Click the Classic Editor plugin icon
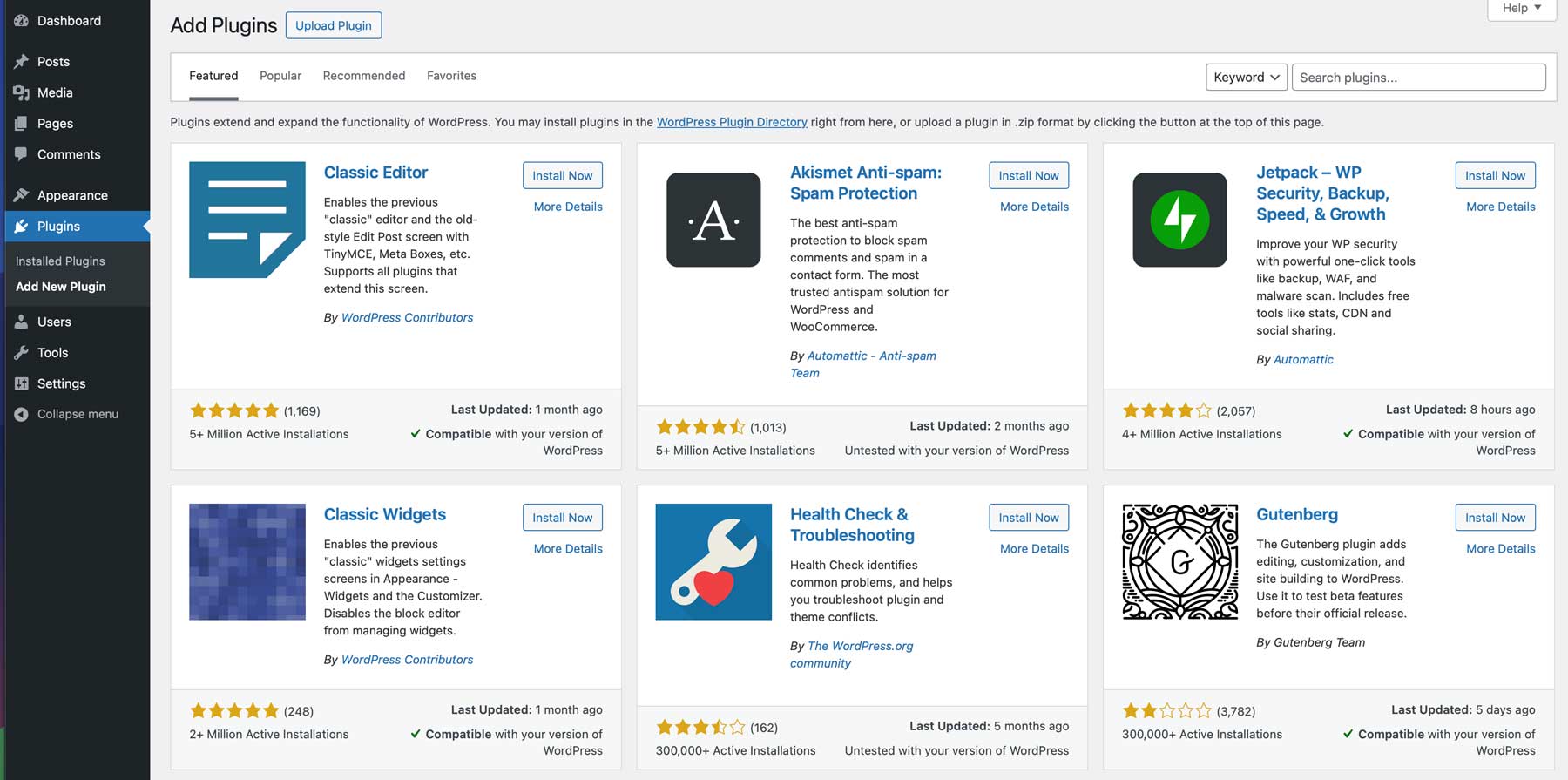 [247, 220]
